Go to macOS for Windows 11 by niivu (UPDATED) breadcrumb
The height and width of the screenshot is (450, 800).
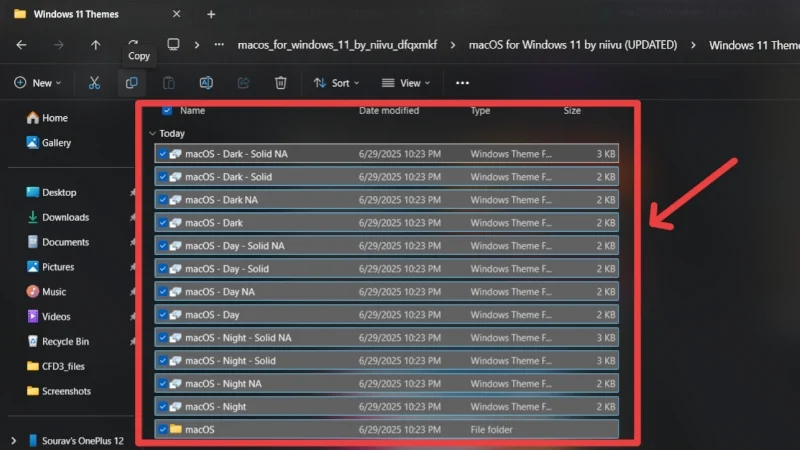pos(573,45)
